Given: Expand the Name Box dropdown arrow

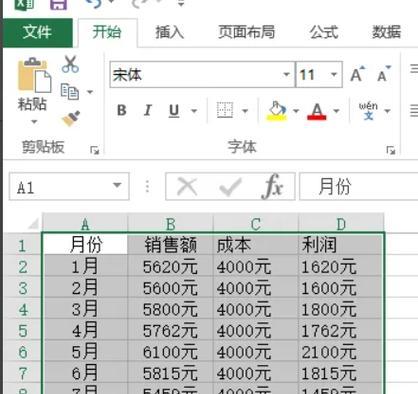Looking at the screenshot, I should pyautogui.click(x=117, y=185).
